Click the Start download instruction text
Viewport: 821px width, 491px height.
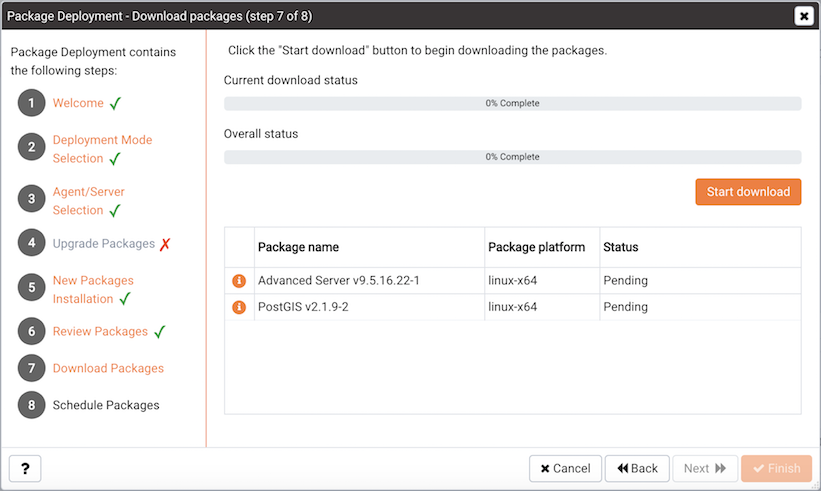pos(417,51)
